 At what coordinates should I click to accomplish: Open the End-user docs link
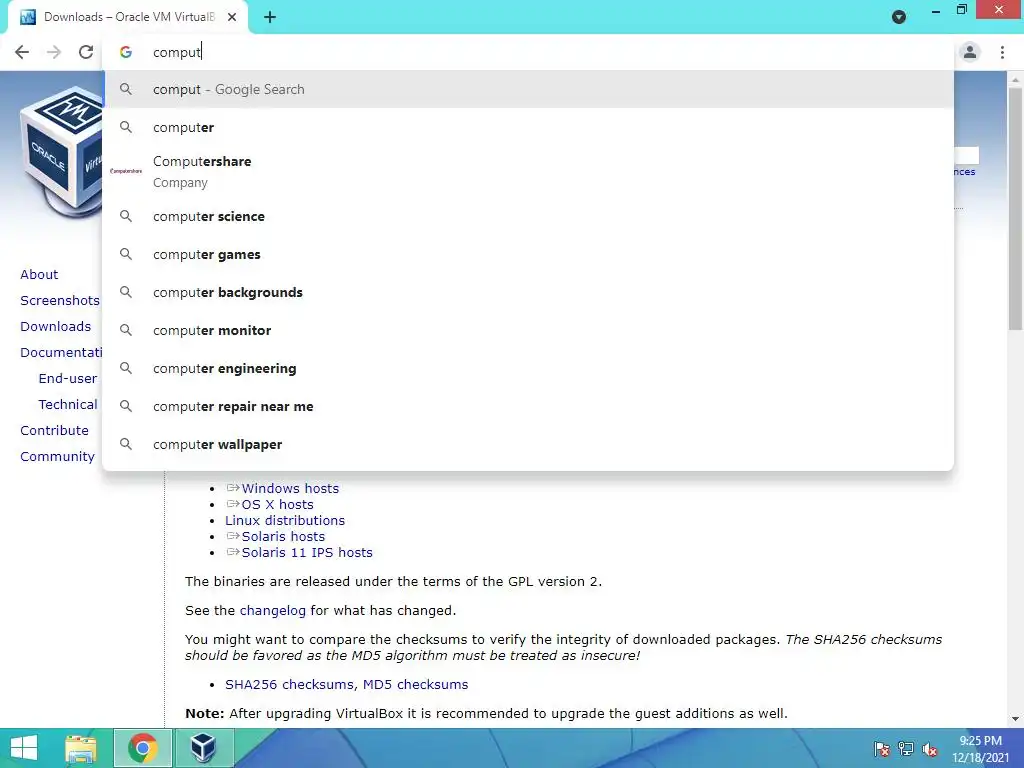click(68, 379)
